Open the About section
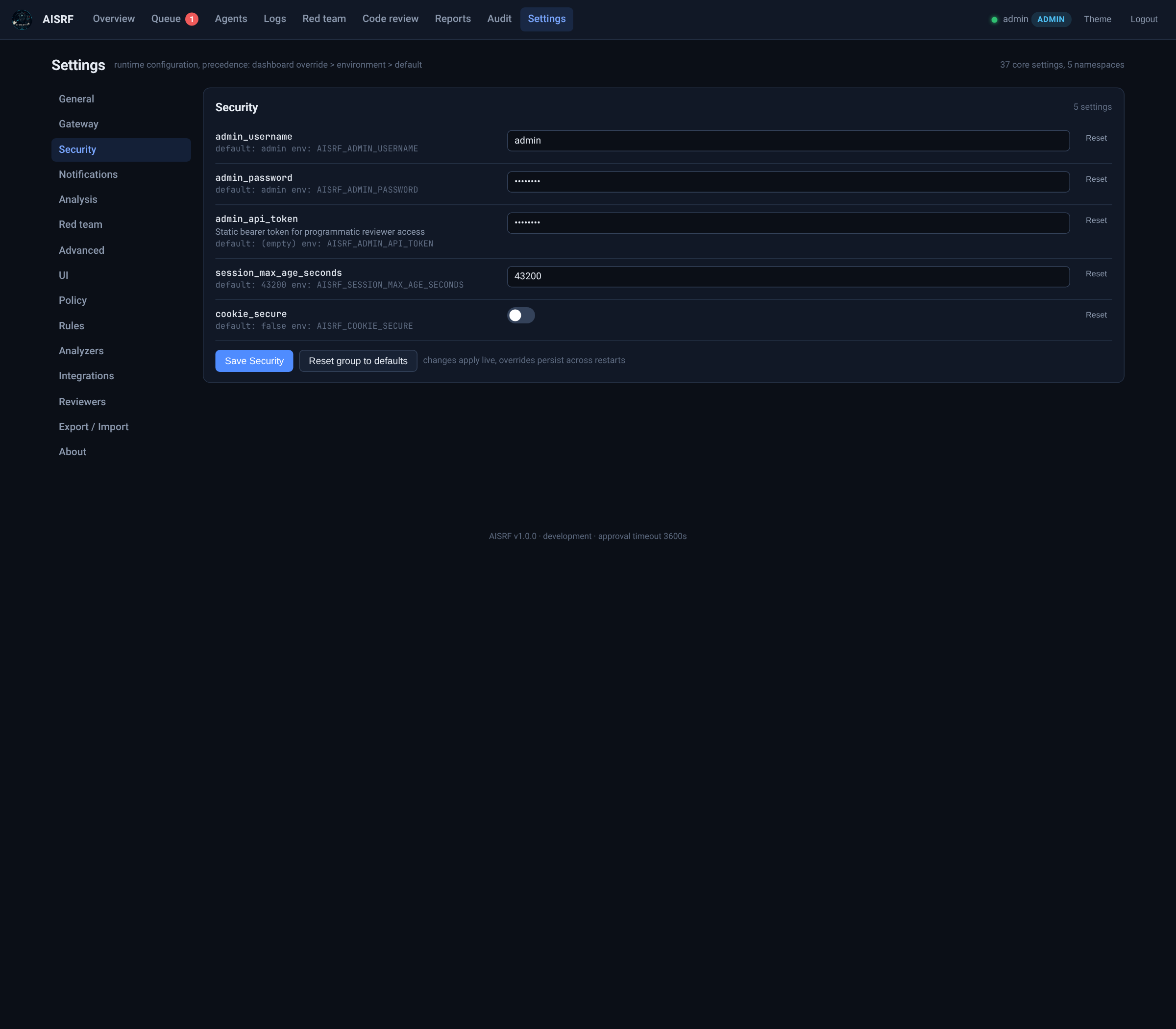The image size is (1176, 1029). pos(121,452)
